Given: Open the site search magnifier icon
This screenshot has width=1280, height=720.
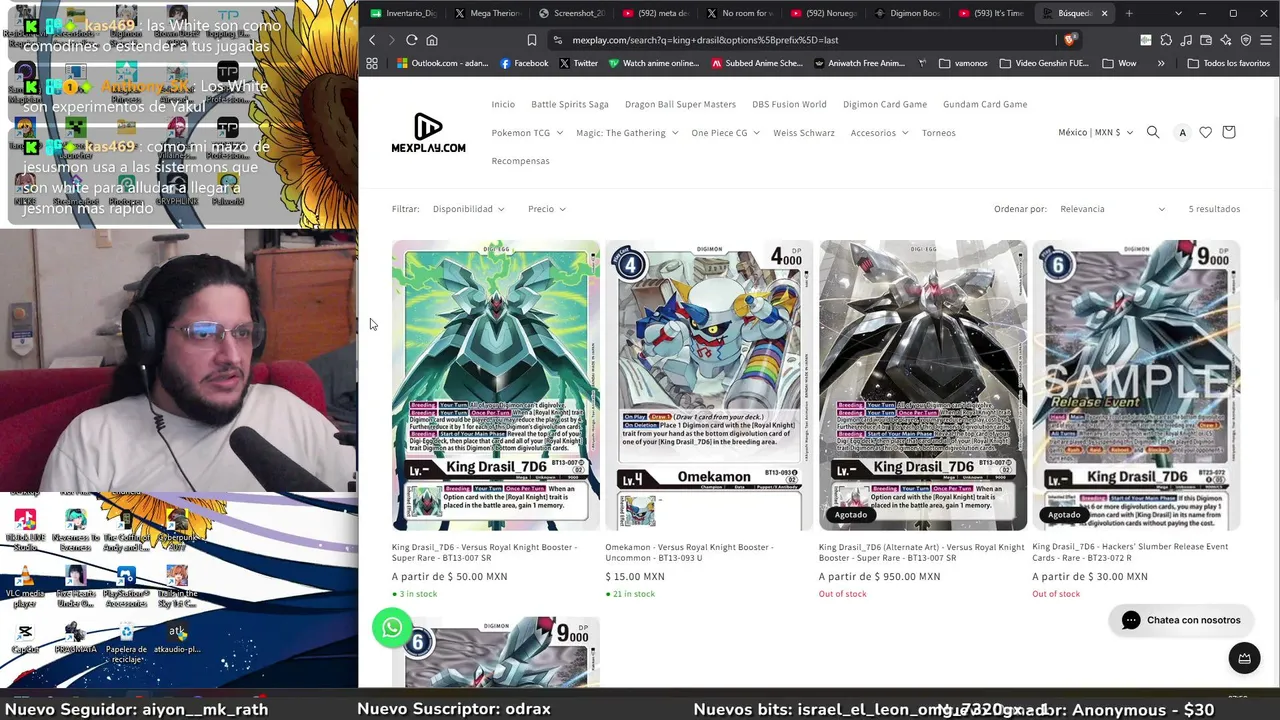Looking at the screenshot, I should (1153, 132).
